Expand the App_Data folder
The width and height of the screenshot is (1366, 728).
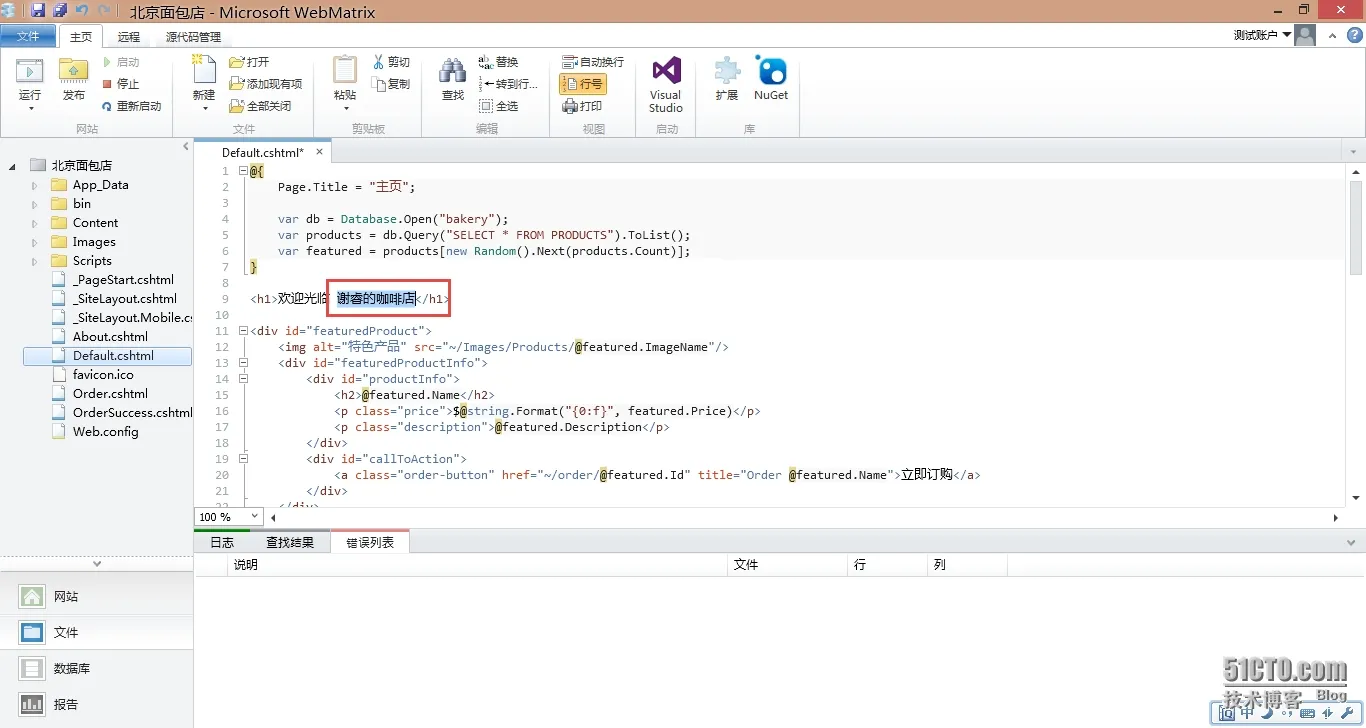[x=34, y=185]
